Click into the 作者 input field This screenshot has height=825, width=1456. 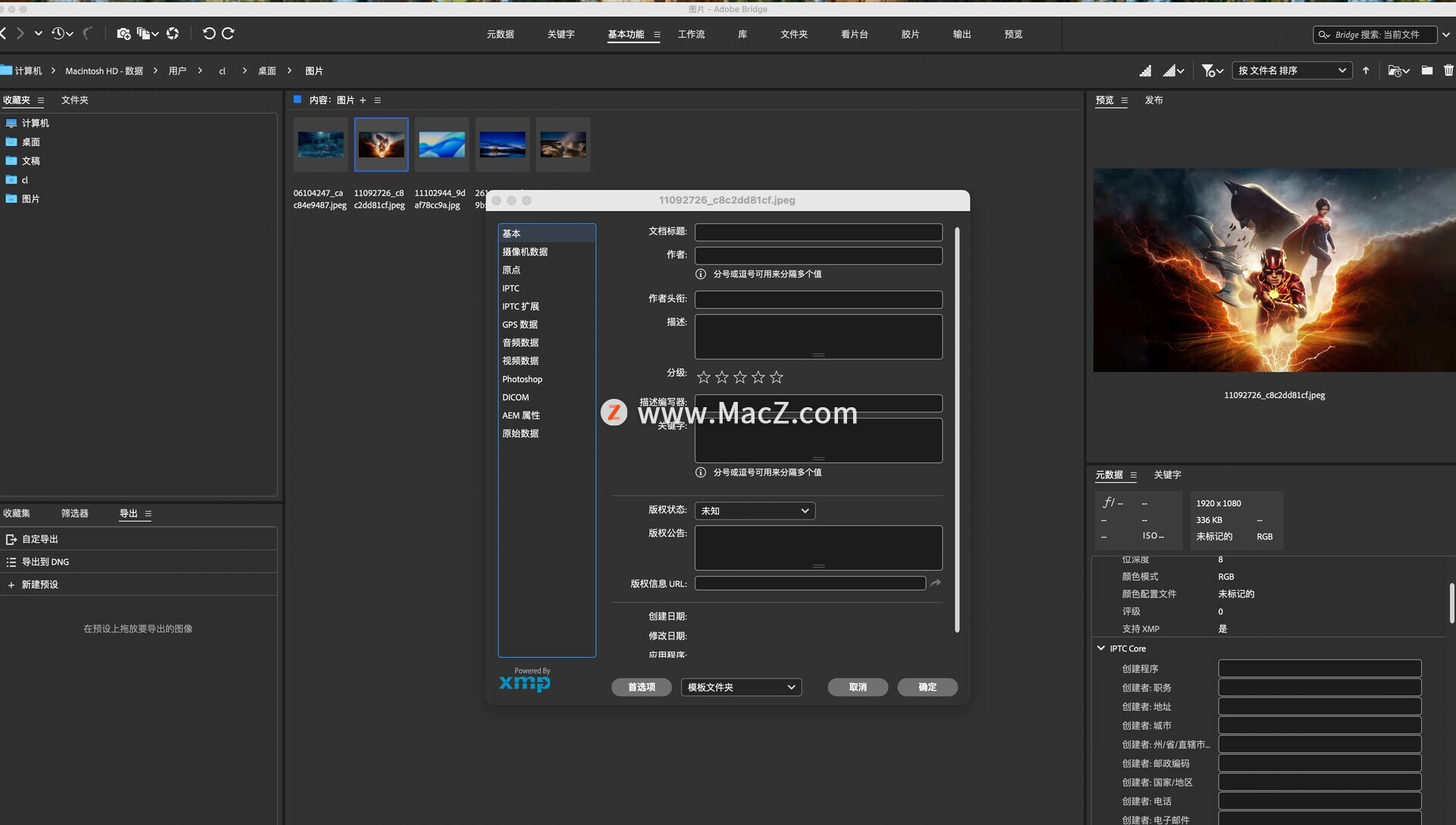point(818,256)
